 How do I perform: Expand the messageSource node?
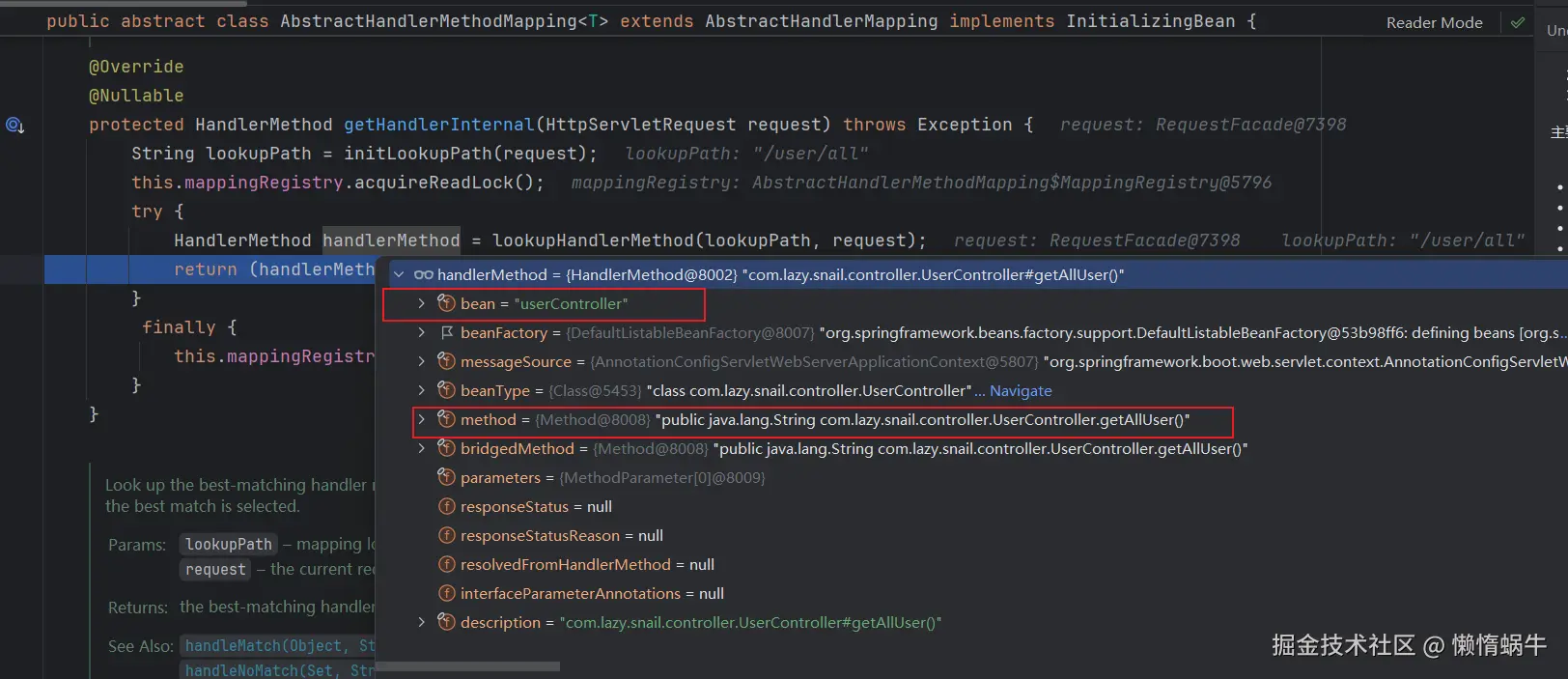[422, 361]
